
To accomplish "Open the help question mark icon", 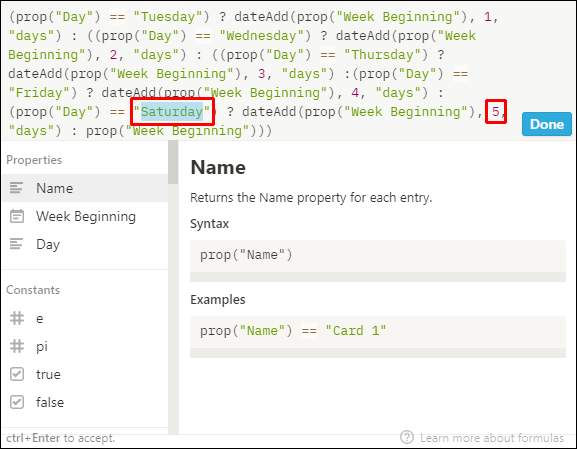I will tap(407, 437).
